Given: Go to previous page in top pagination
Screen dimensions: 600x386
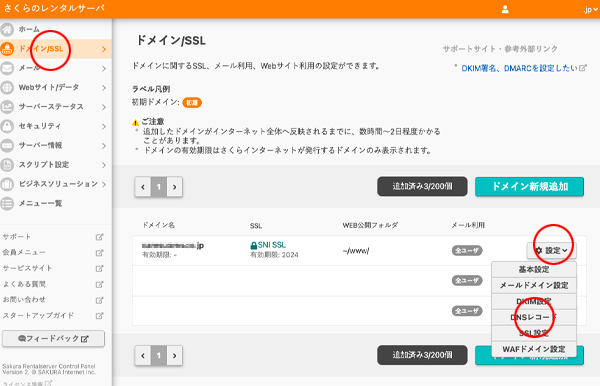Looking at the screenshot, I should point(143,187).
